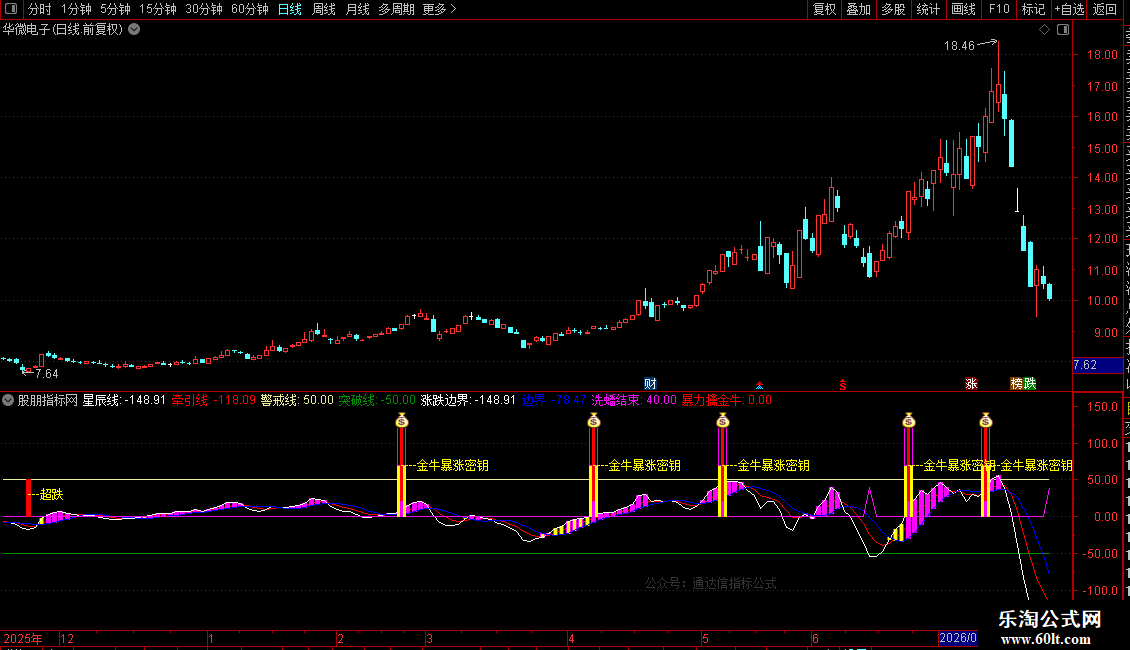1130x650 pixels.
Task: Click the 警戒线 50.00 label
Action: tap(297, 400)
